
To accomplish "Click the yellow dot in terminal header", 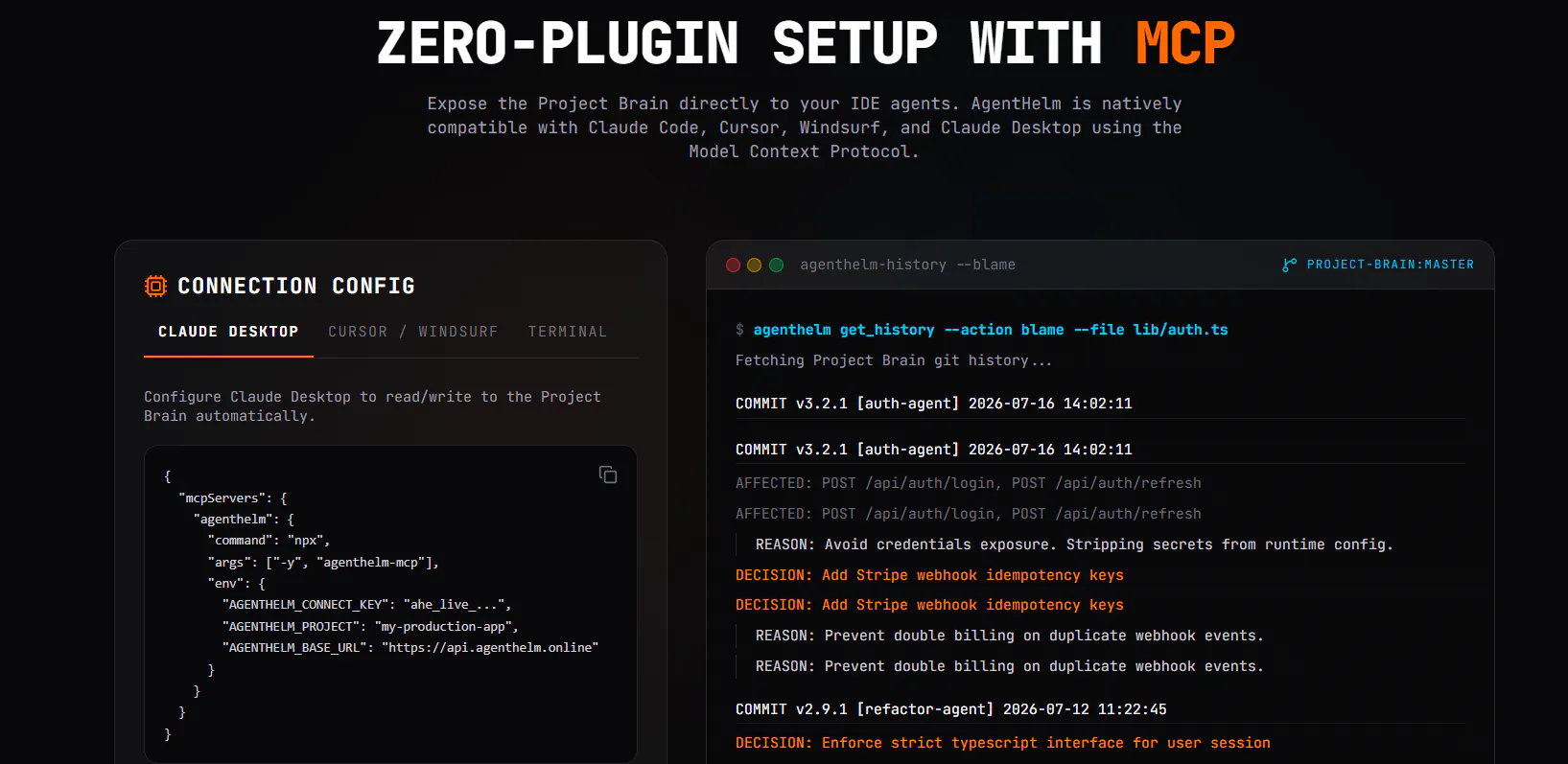I will click(755, 265).
